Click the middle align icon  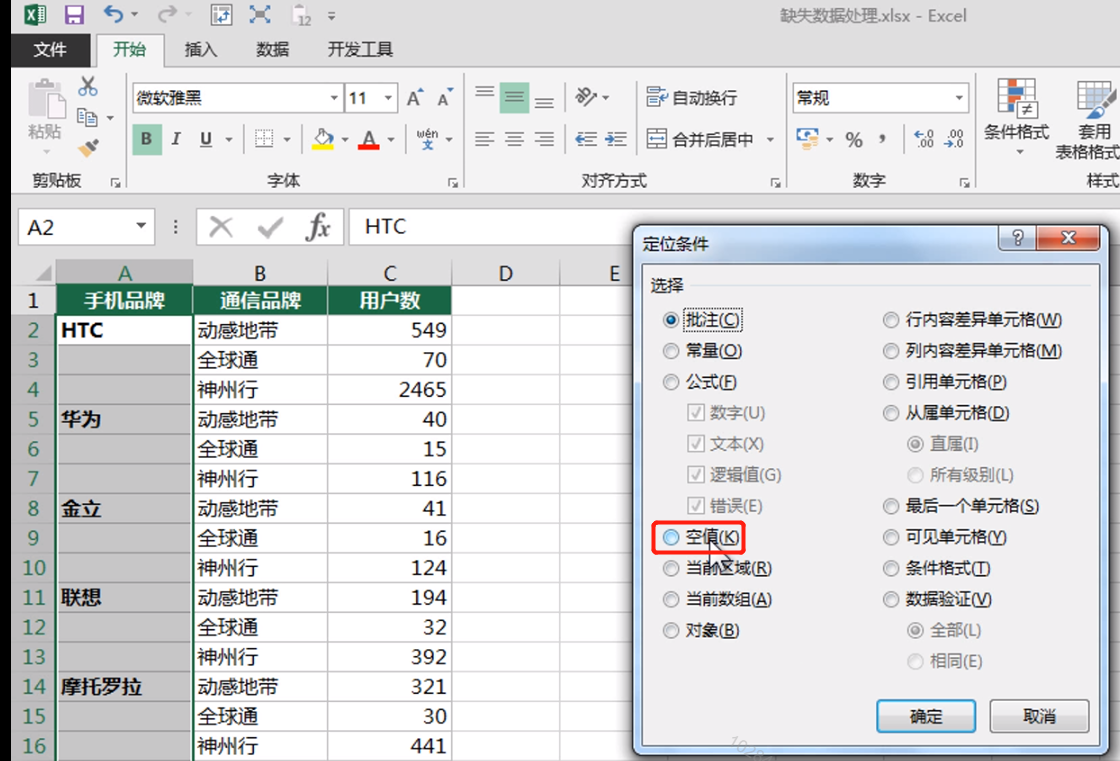(x=514, y=98)
